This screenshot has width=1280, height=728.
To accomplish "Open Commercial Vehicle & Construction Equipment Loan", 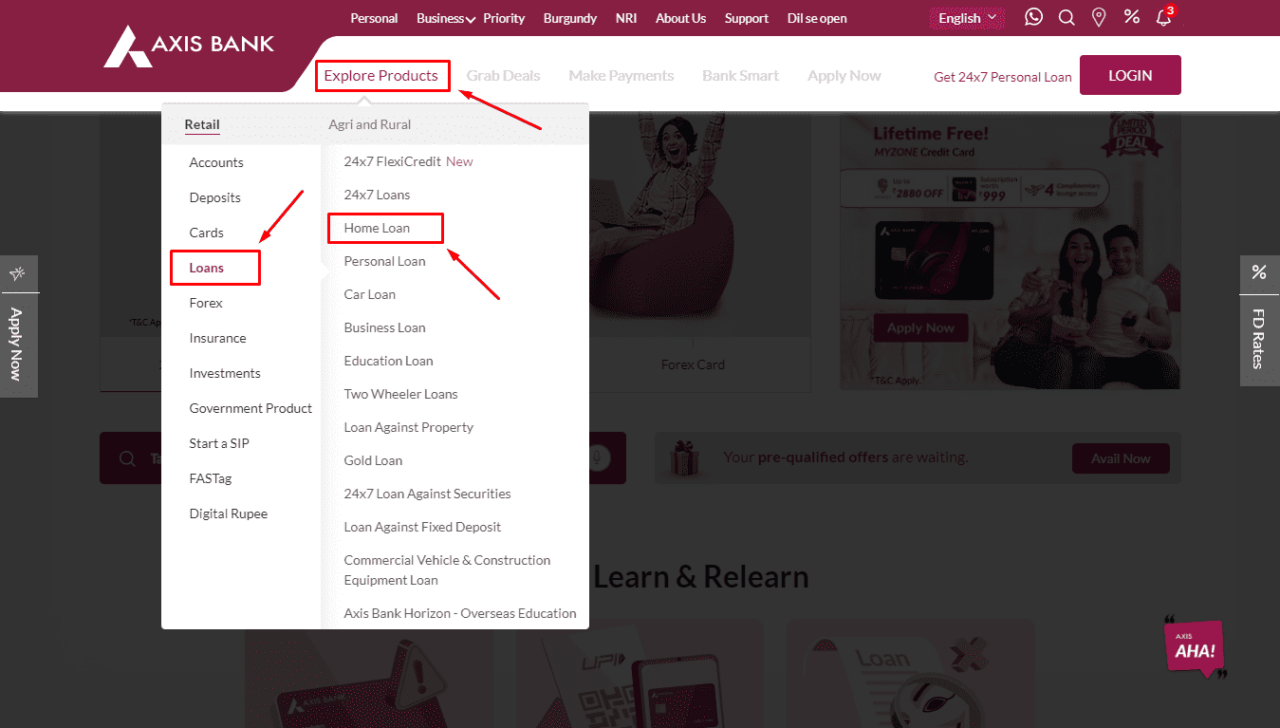I will click(447, 570).
